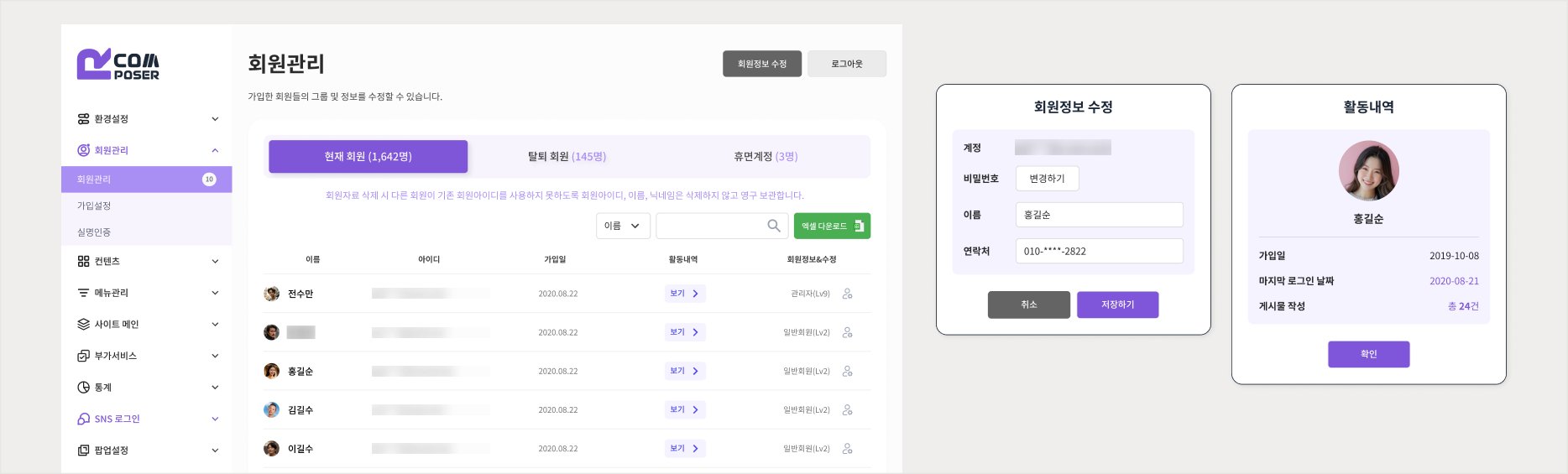This screenshot has width=1568, height=474.
Task: Open the 실명인증 submenu item
Action: pos(147,232)
